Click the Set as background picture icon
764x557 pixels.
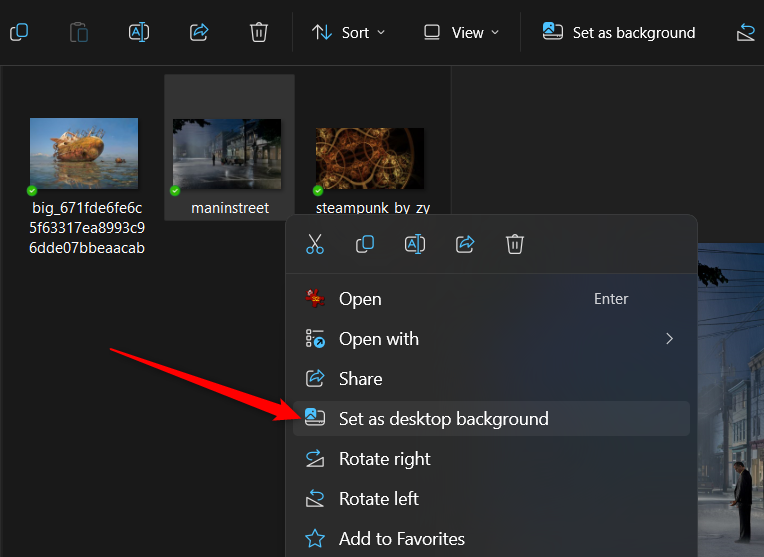pos(553,32)
